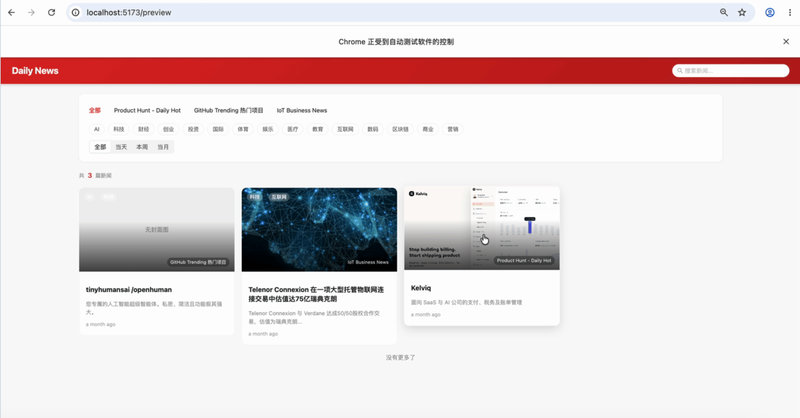800x418 pixels.
Task: Click the search magnifier icon in news search
Action: coord(680,71)
